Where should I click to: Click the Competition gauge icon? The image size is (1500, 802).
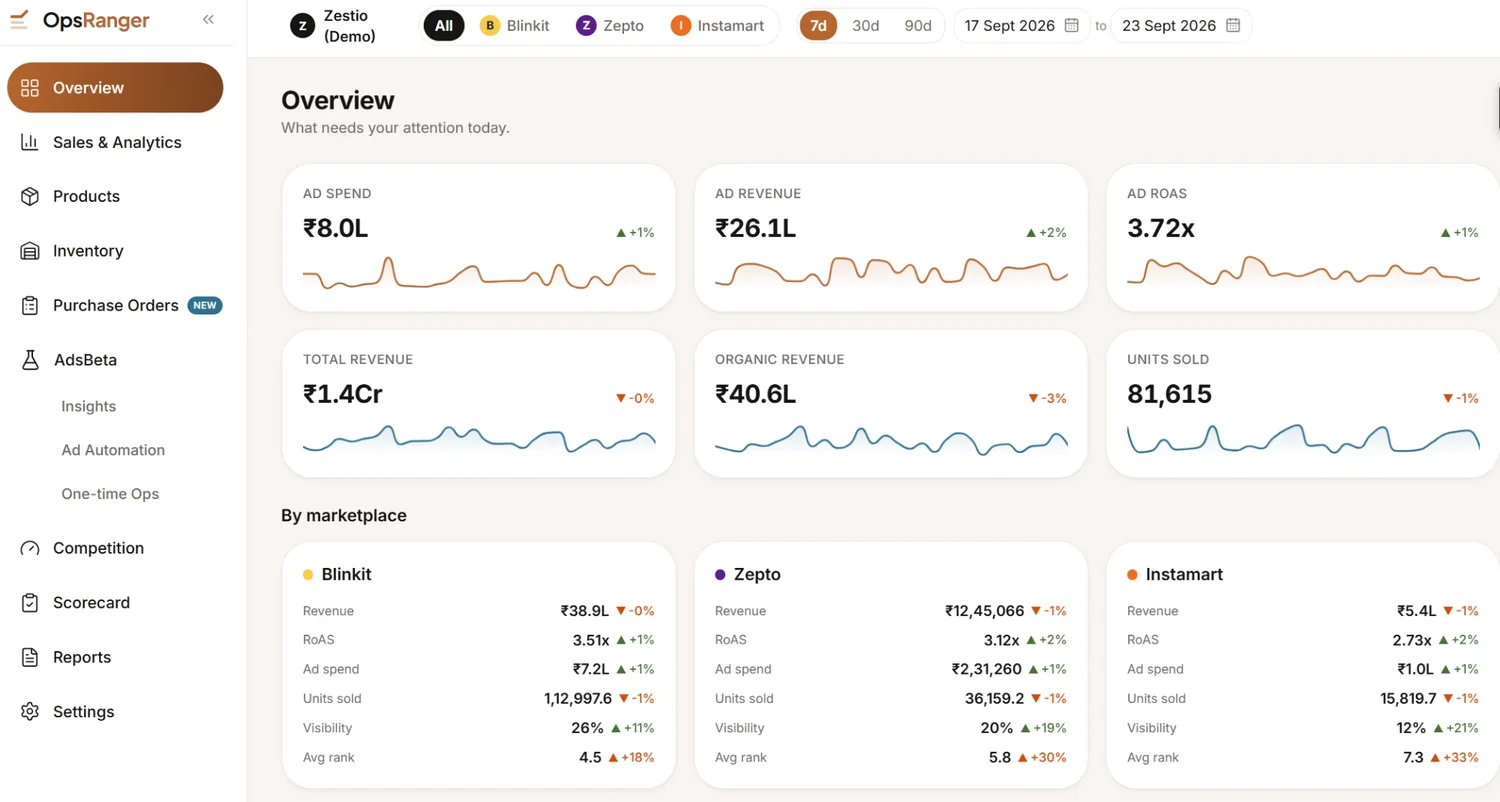click(x=30, y=548)
